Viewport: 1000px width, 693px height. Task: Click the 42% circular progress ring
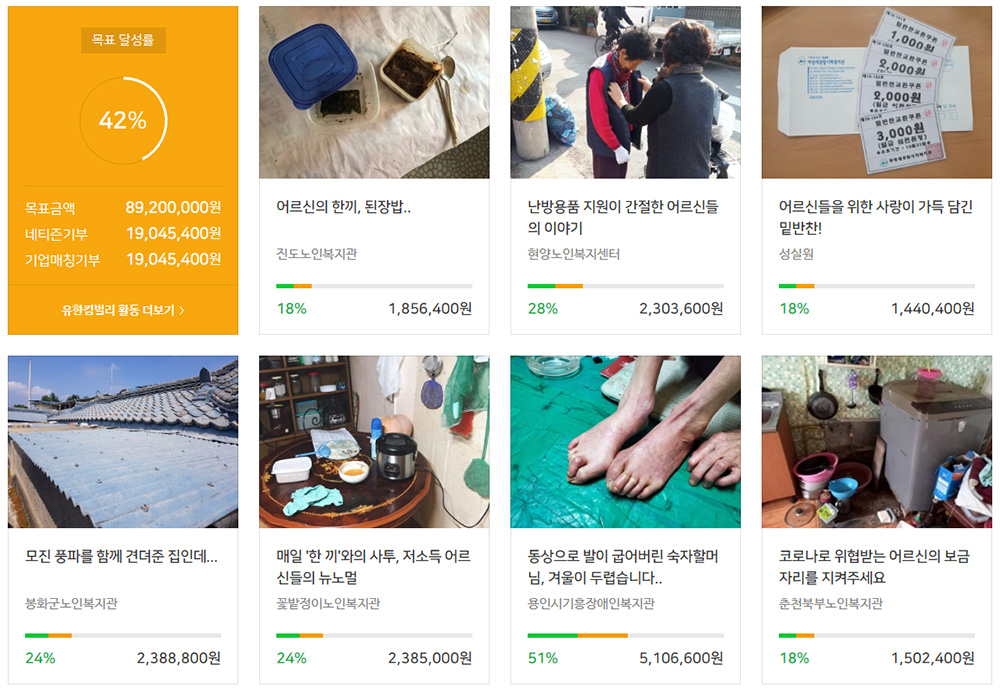[123, 120]
